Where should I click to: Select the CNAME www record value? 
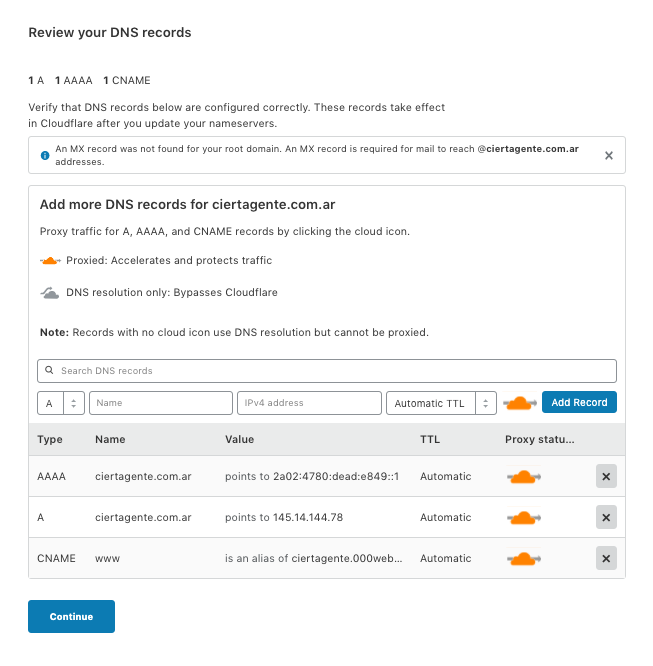(x=315, y=558)
